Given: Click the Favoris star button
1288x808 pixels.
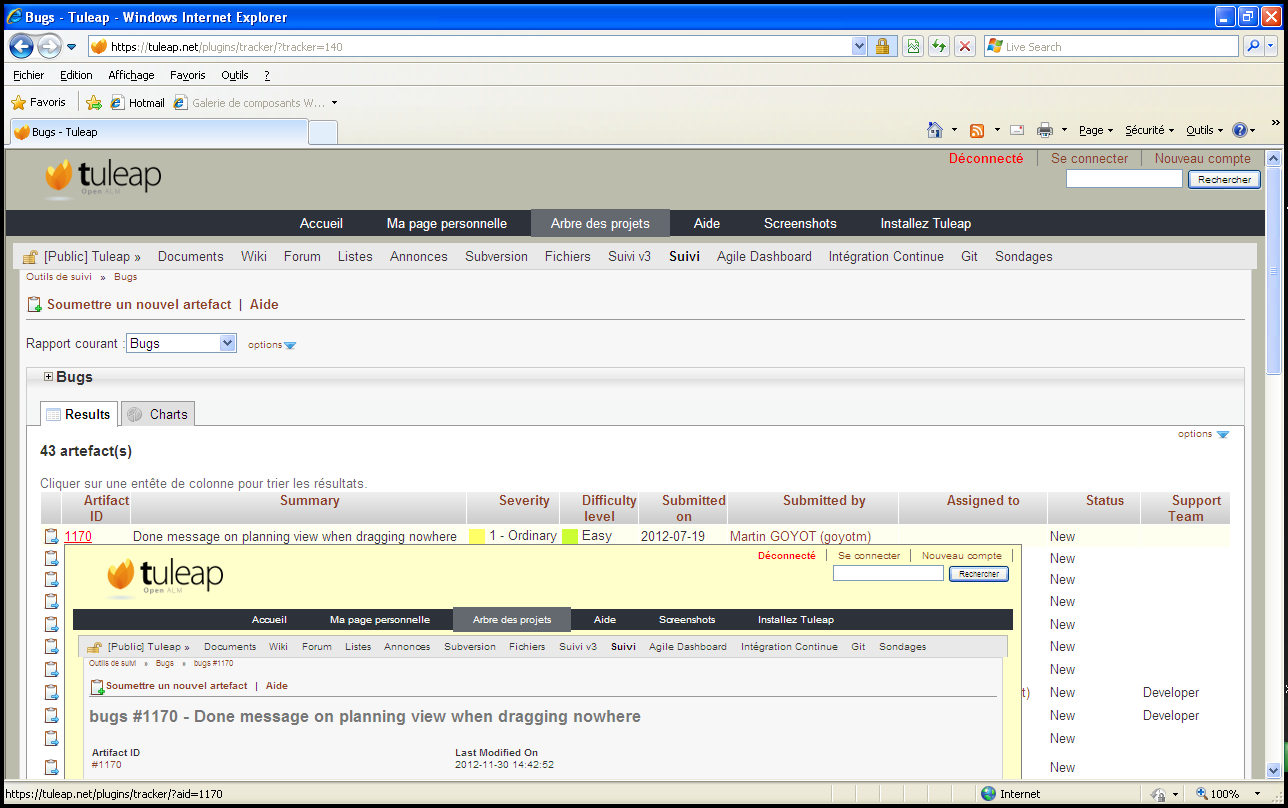Looking at the screenshot, I should click(38, 102).
